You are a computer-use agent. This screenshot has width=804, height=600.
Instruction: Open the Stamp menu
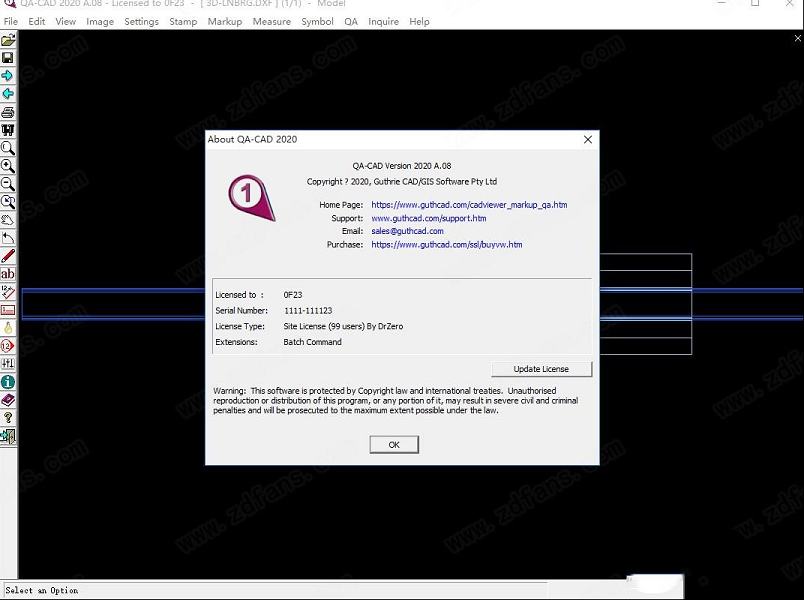[x=183, y=21]
